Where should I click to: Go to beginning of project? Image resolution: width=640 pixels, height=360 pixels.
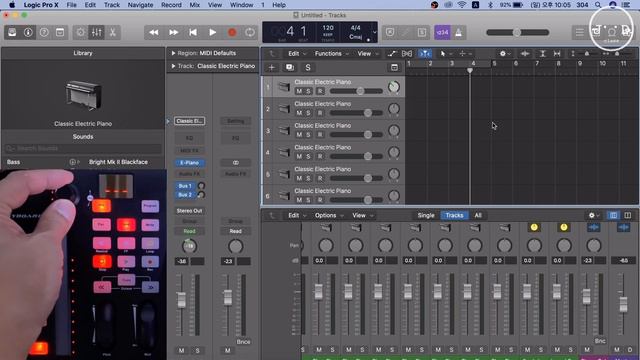pyautogui.click(x=193, y=32)
